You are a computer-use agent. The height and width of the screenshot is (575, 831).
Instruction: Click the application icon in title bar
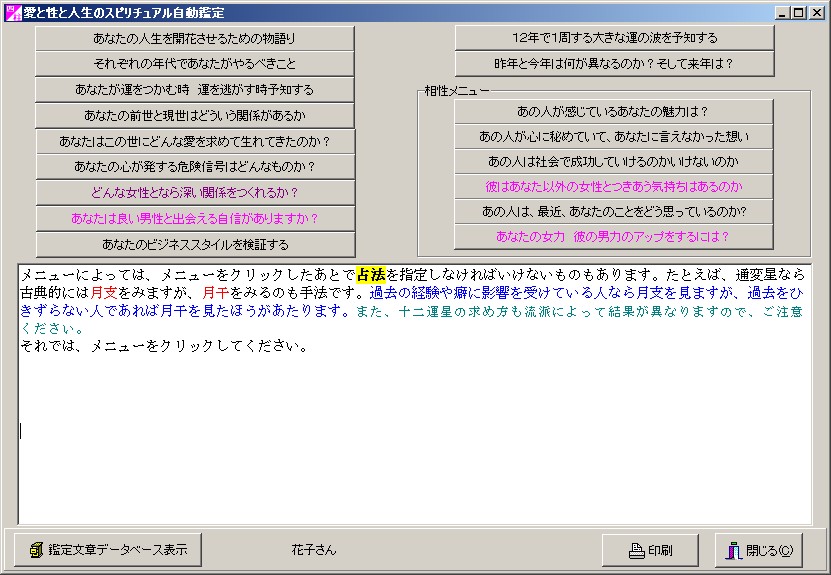[x=13, y=12]
